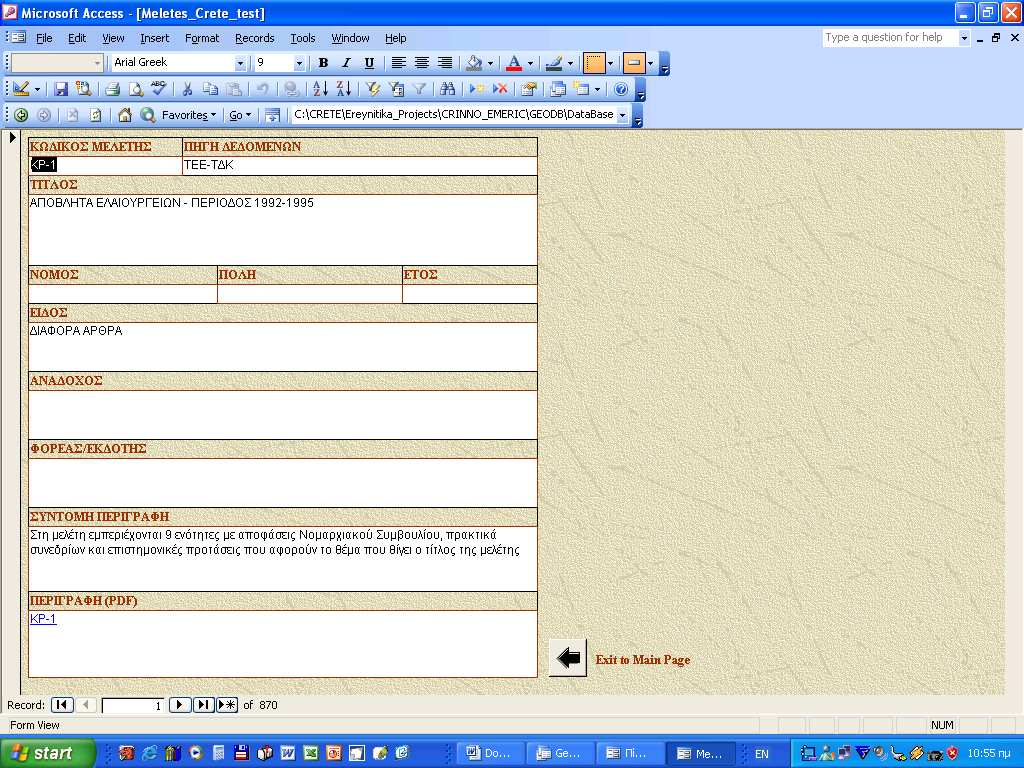Open Filter By Form

point(396,89)
